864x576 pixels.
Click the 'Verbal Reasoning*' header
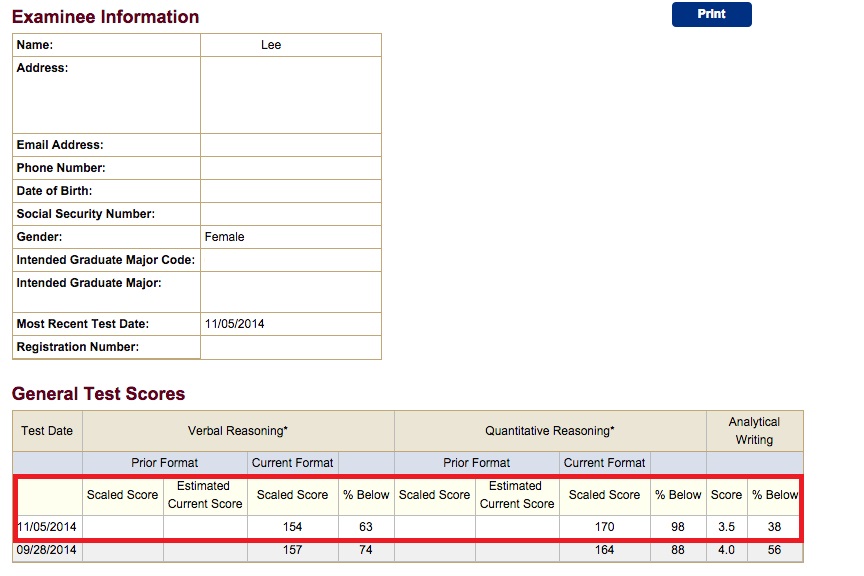coord(238,430)
